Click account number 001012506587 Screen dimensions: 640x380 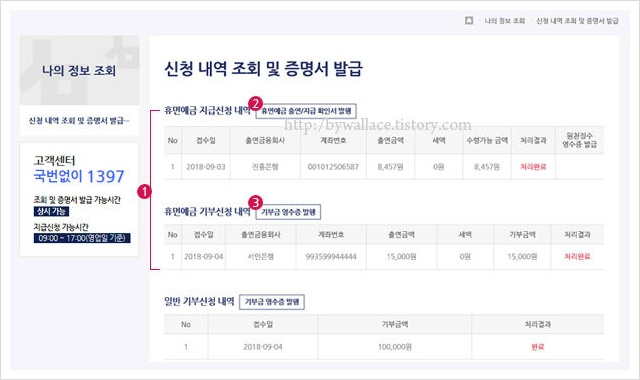coord(333,167)
